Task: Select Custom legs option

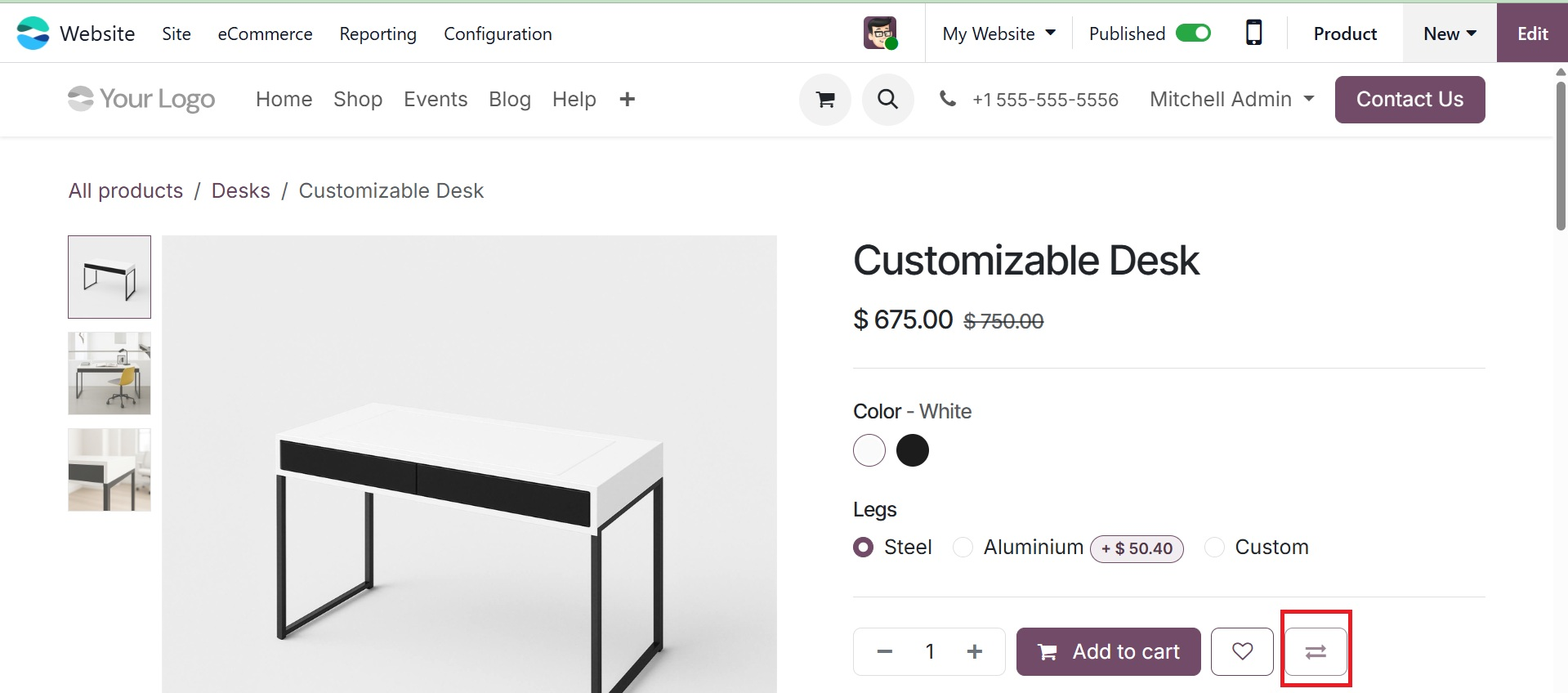Action: (1215, 548)
